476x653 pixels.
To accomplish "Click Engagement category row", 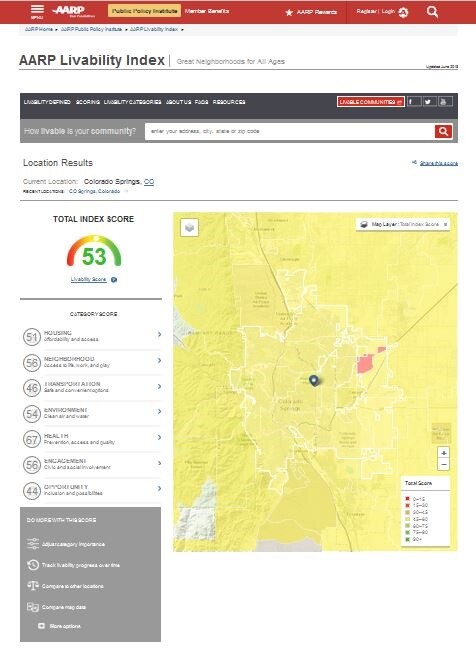I will point(92,464).
